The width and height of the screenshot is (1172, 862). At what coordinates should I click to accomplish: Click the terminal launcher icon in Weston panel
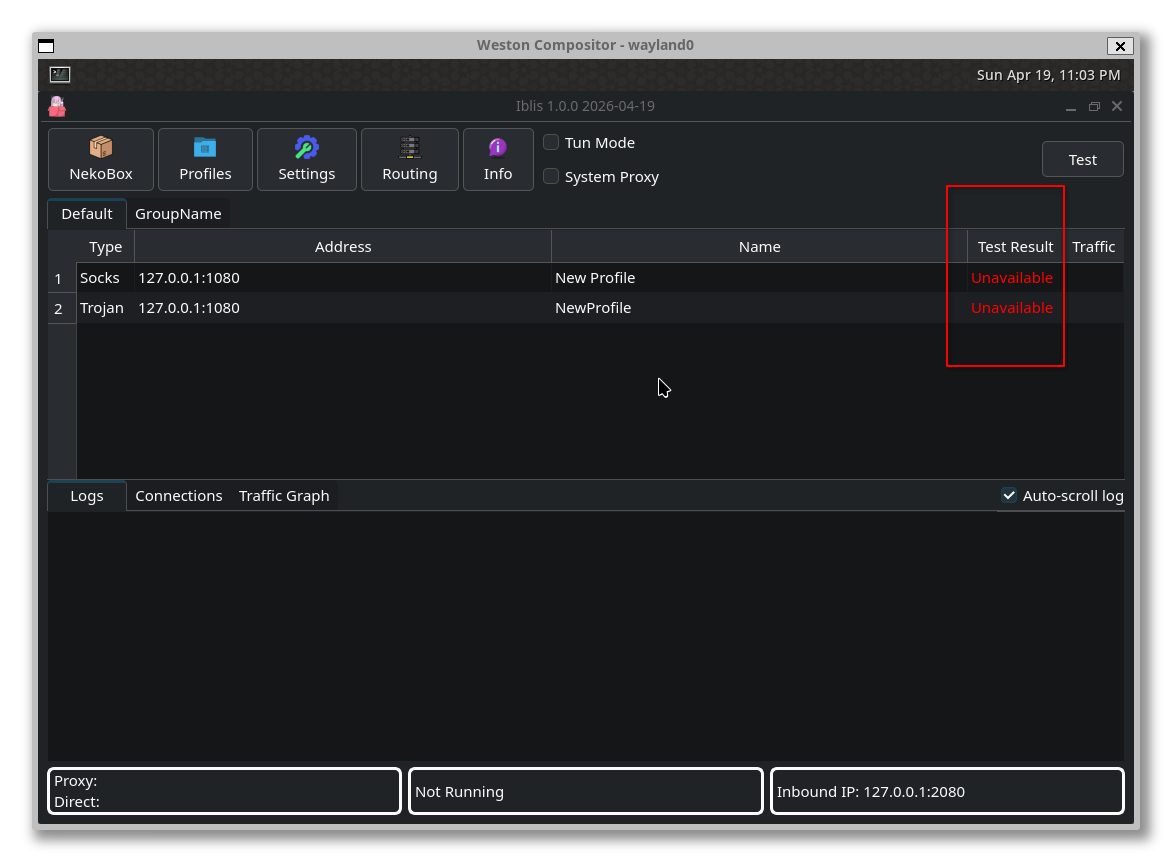(x=60, y=75)
